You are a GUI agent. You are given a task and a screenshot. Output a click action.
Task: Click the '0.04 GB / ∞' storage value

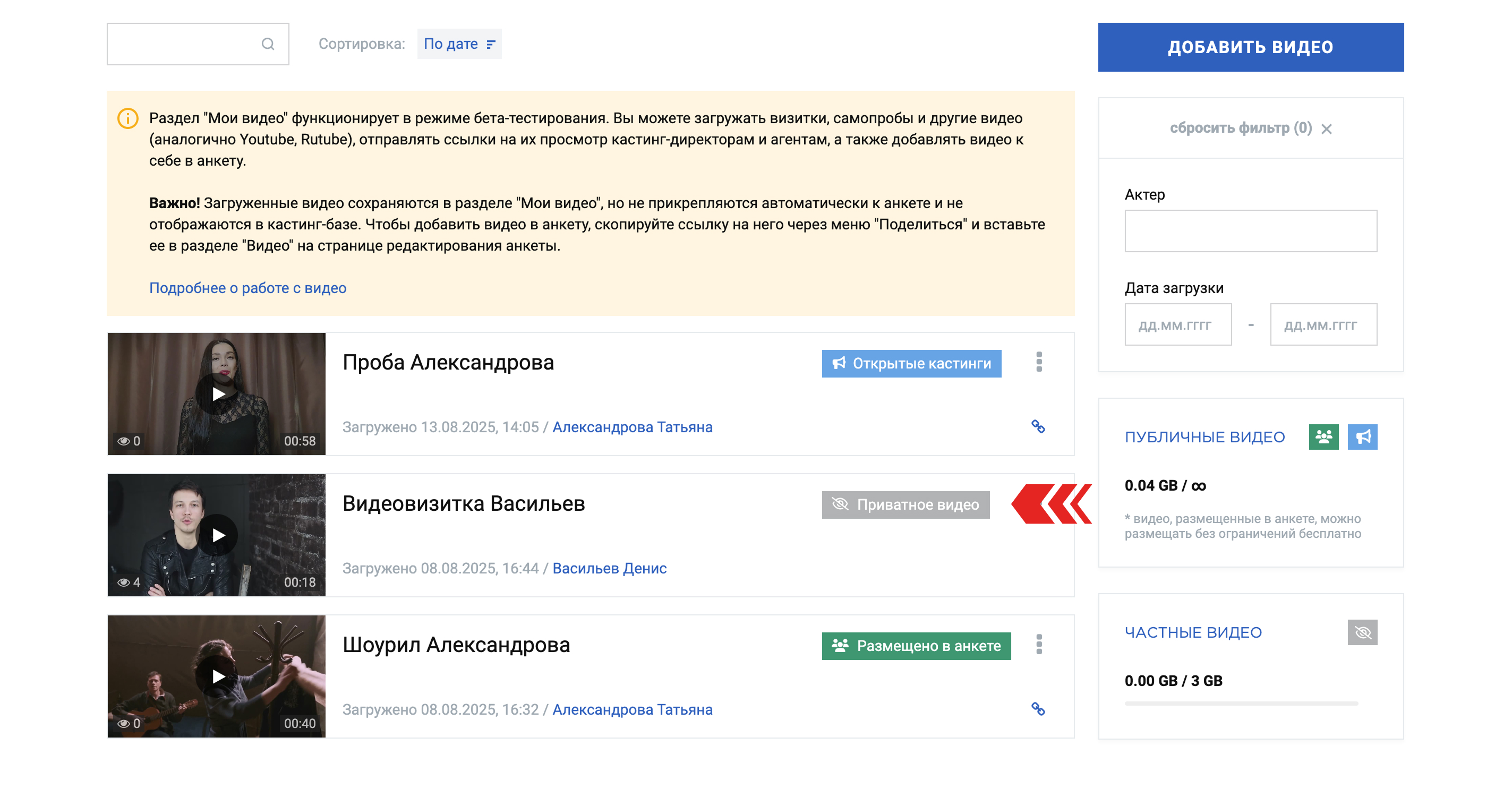coord(1165,486)
